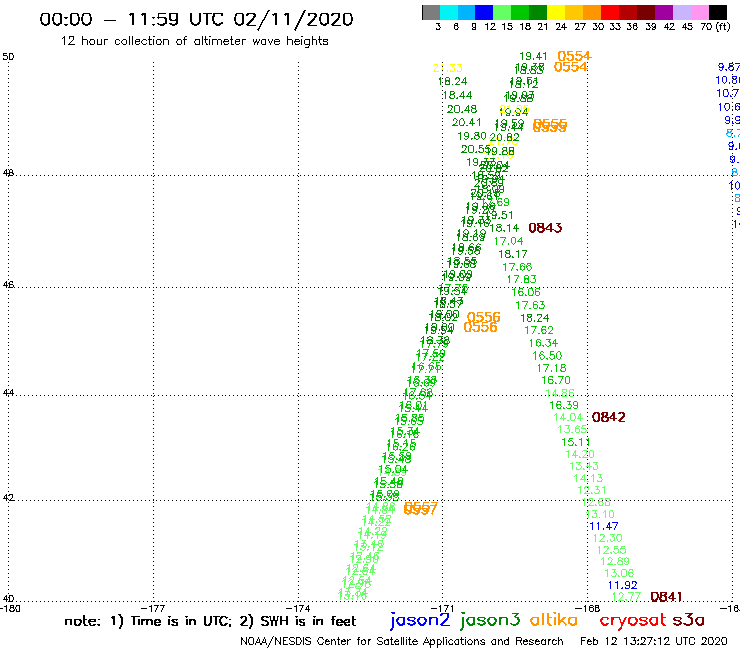
Task: Click the gray swatch in the color scale
Action: [x=431, y=12]
